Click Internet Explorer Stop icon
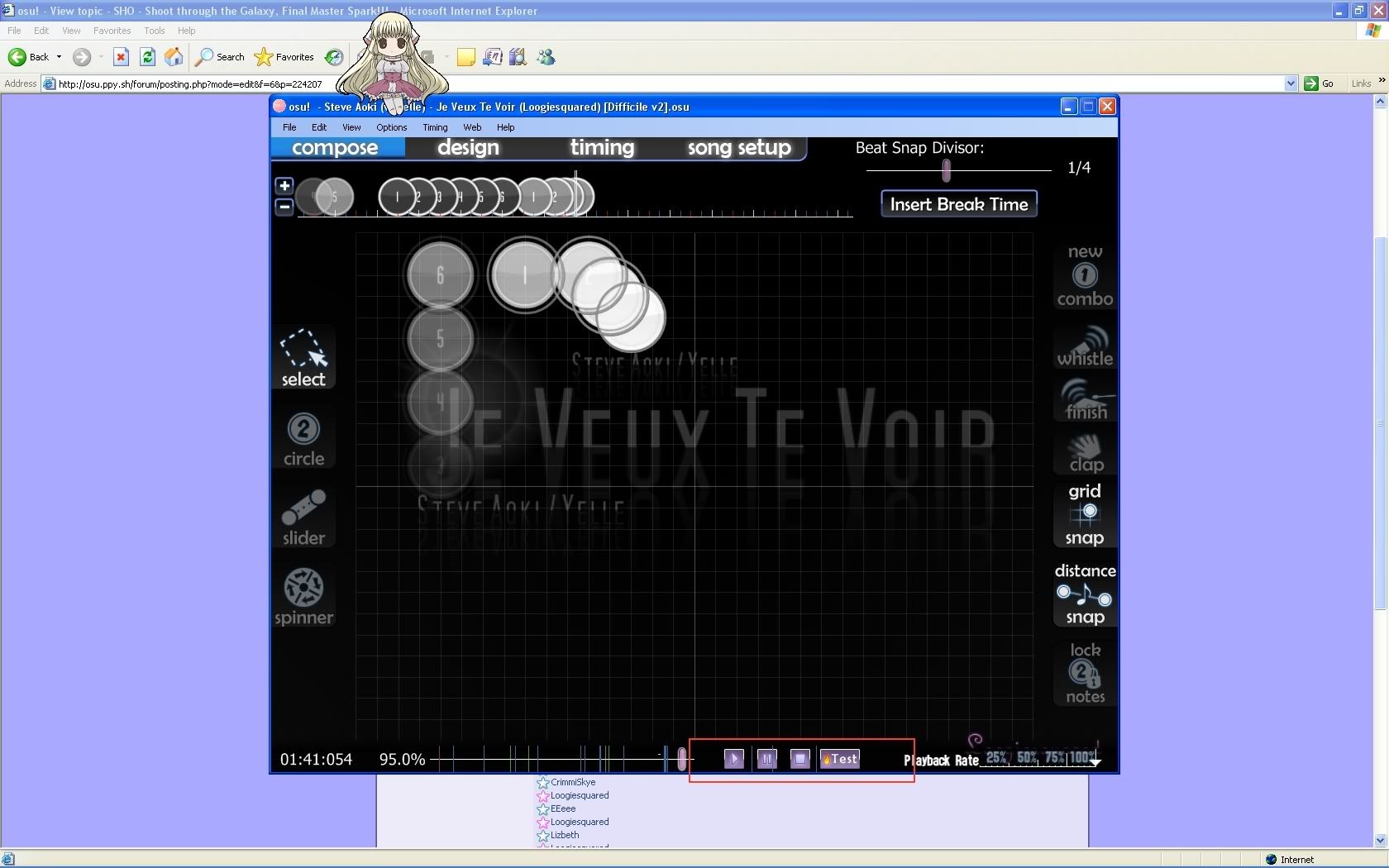 point(121,57)
